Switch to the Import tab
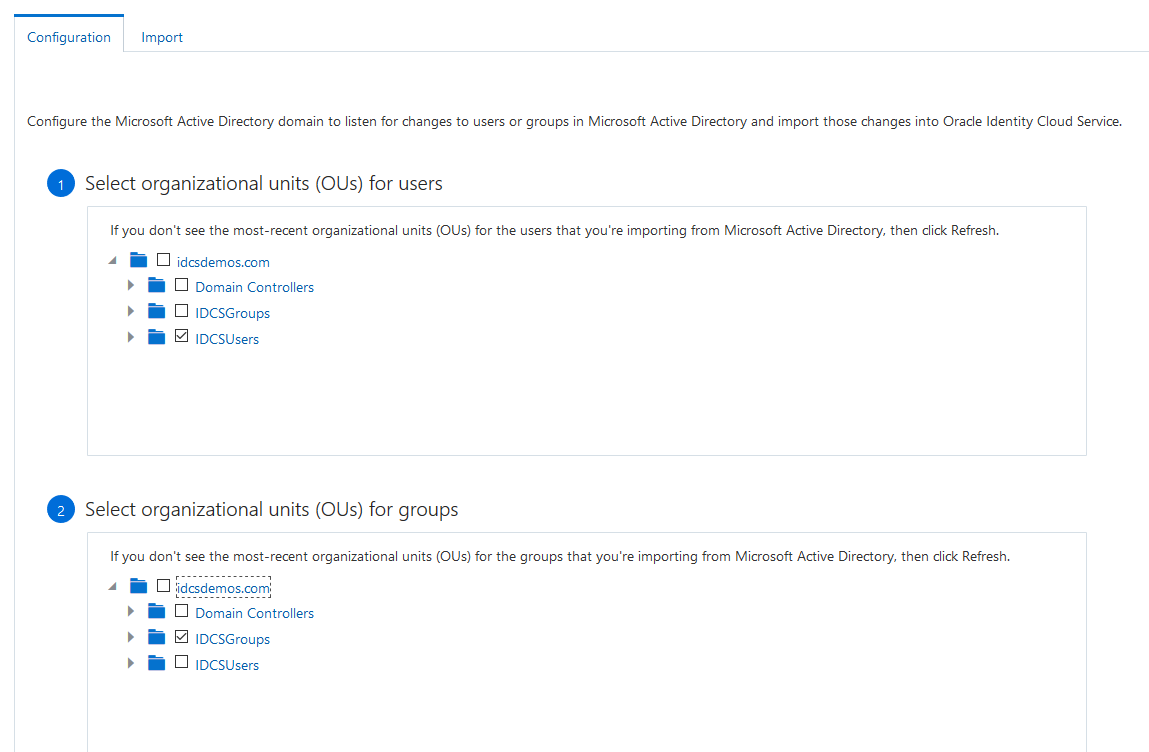Viewport: 1149px width, 752px height. coord(162,37)
